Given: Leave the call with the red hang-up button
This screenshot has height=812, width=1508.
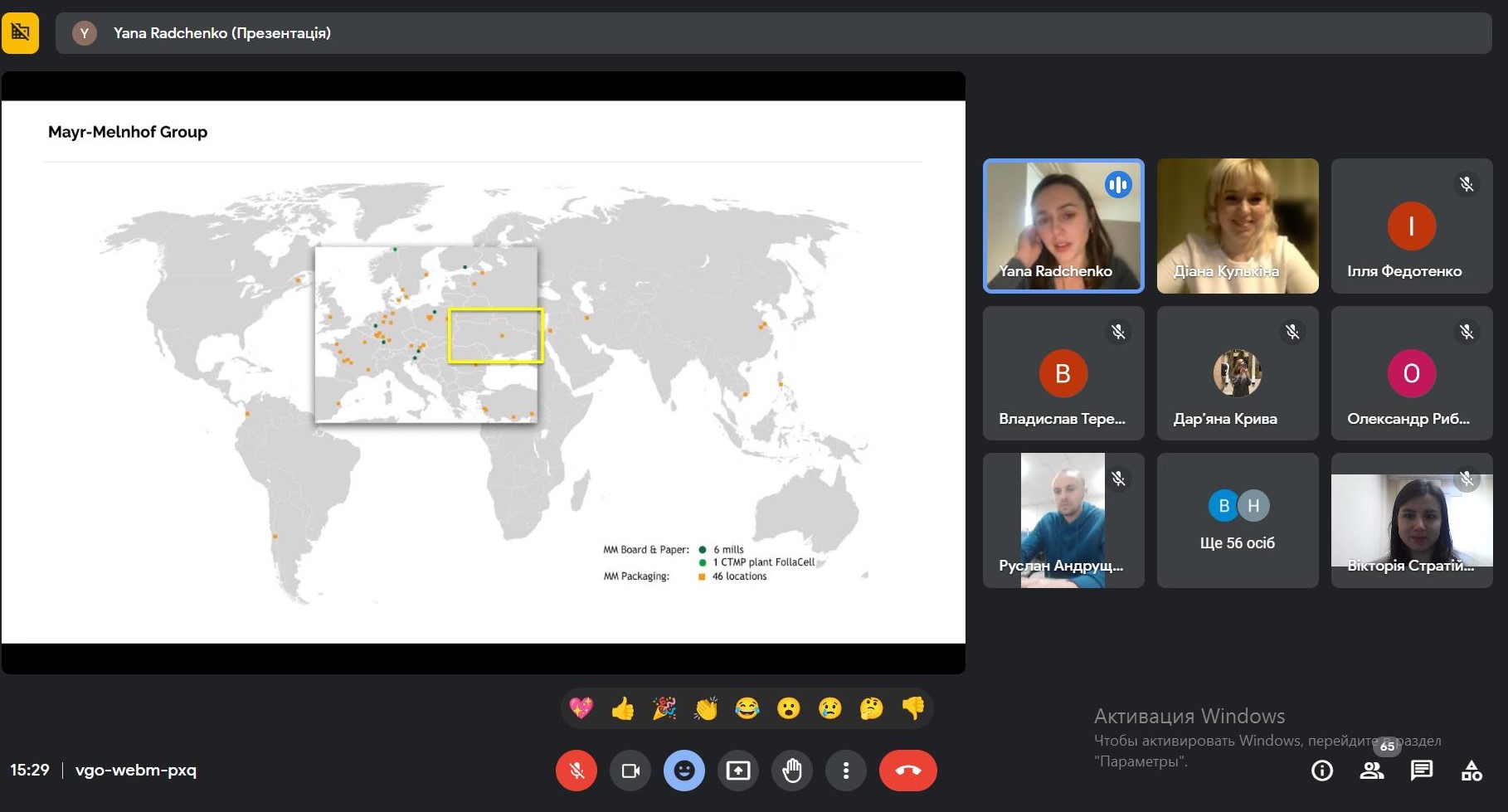Looking at the screenshot, I should [908, 771].
